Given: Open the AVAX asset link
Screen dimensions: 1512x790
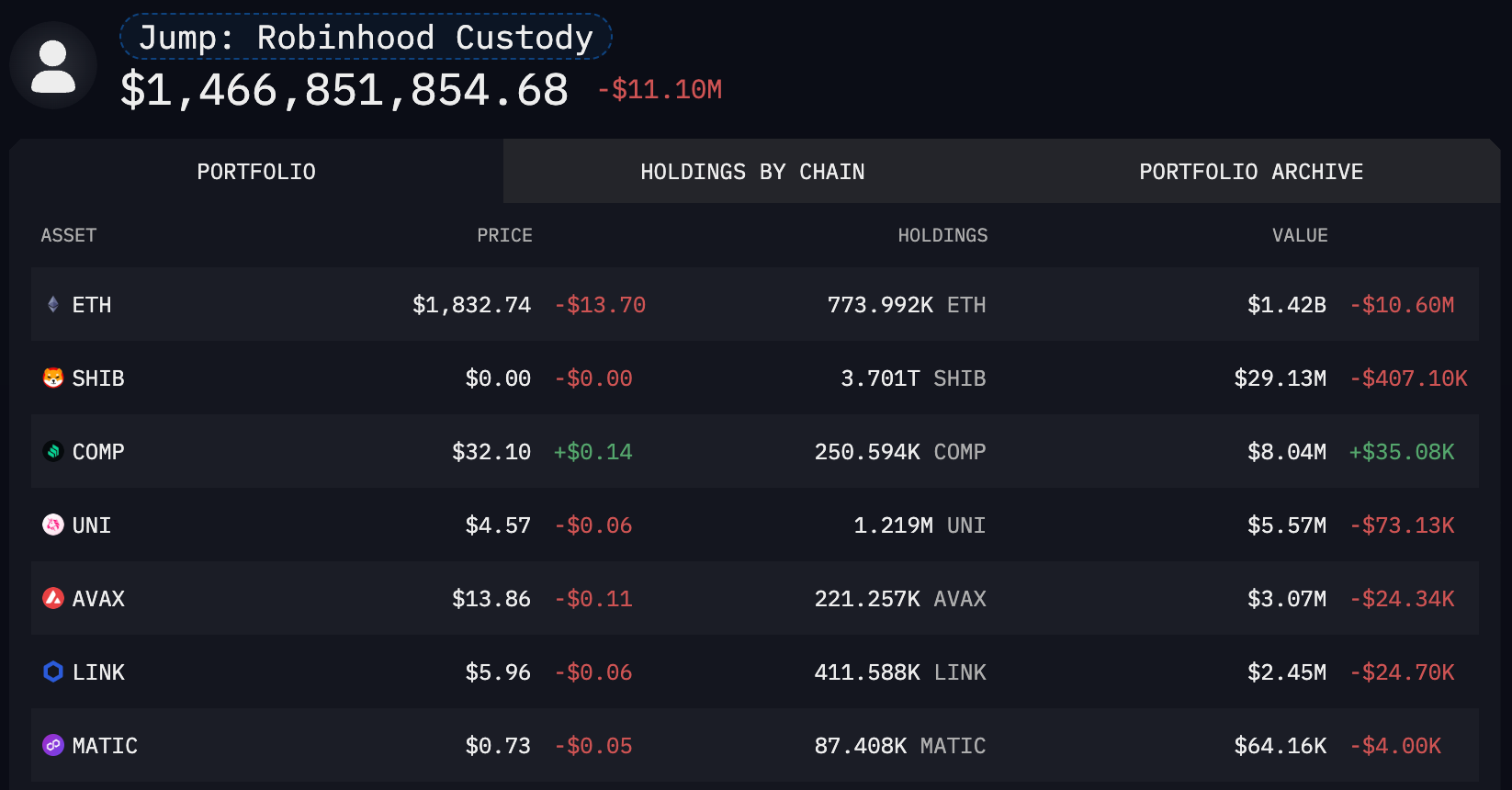Looking at the screenshot, I should 98,599.
